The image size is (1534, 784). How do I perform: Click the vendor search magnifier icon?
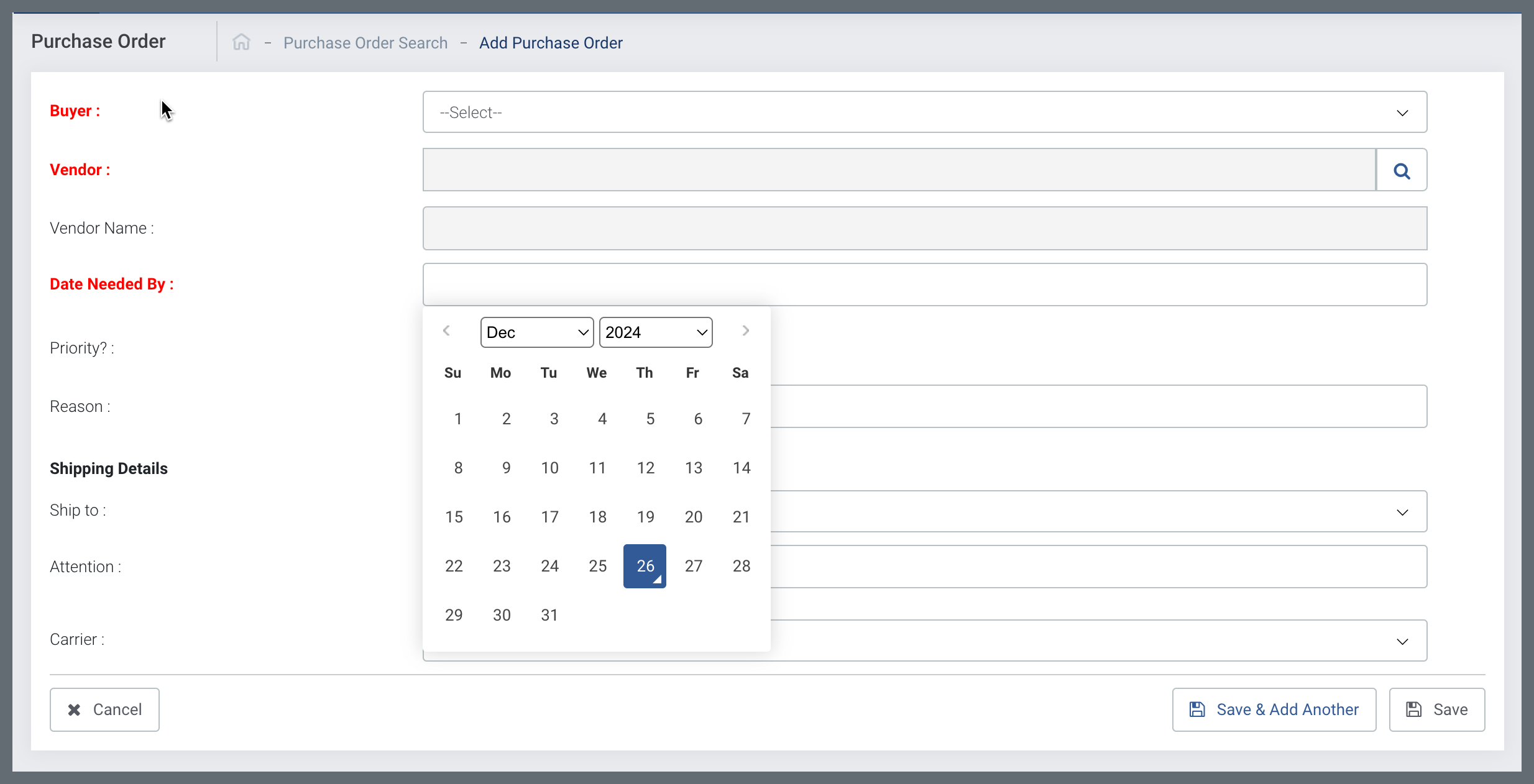[x=1402, y=170]
